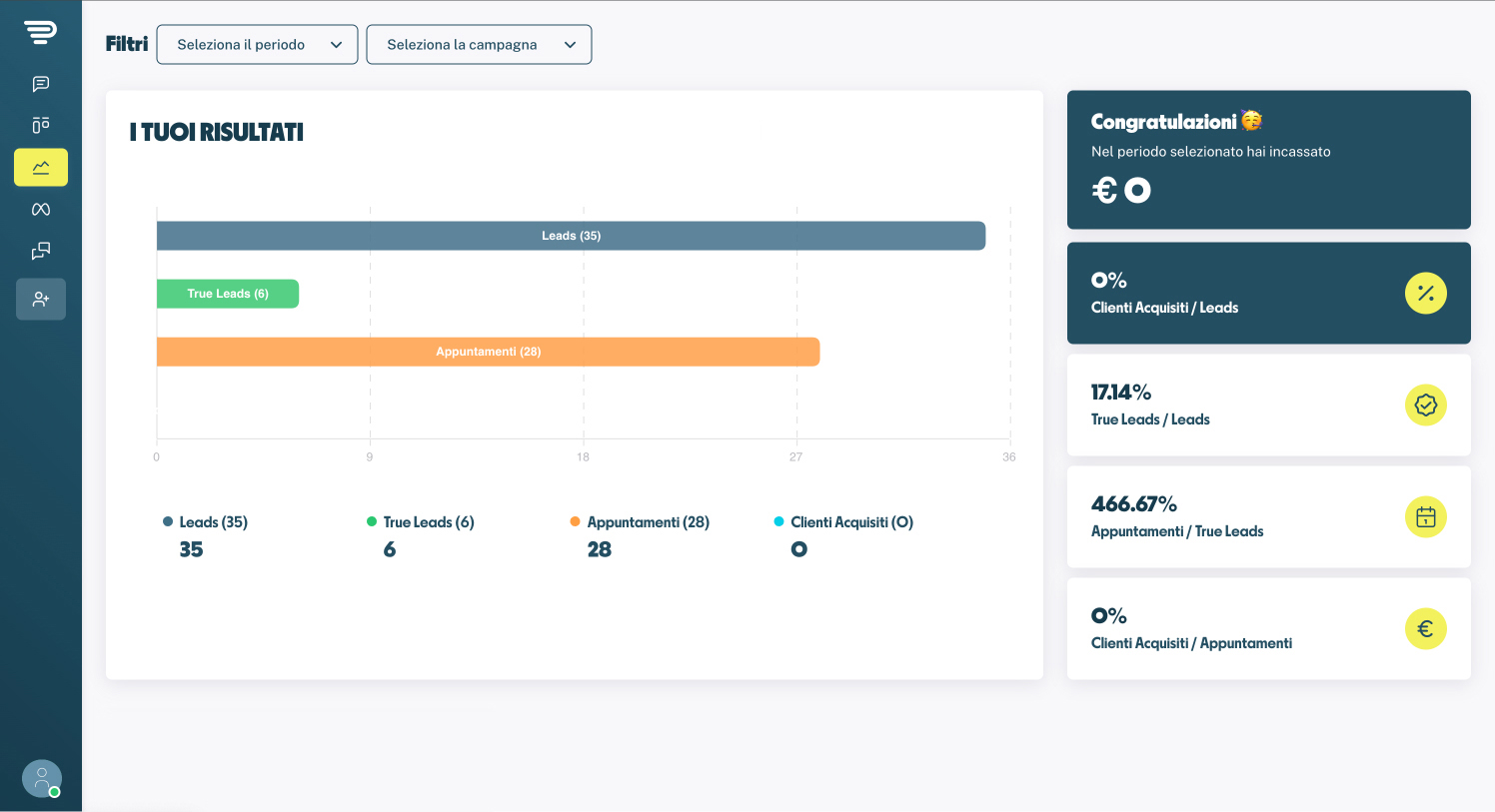Image resolution: width=1495 pixels, height=812 pixels.
Task: Click the Congratulazioni heading
Action: [1163, 122]
